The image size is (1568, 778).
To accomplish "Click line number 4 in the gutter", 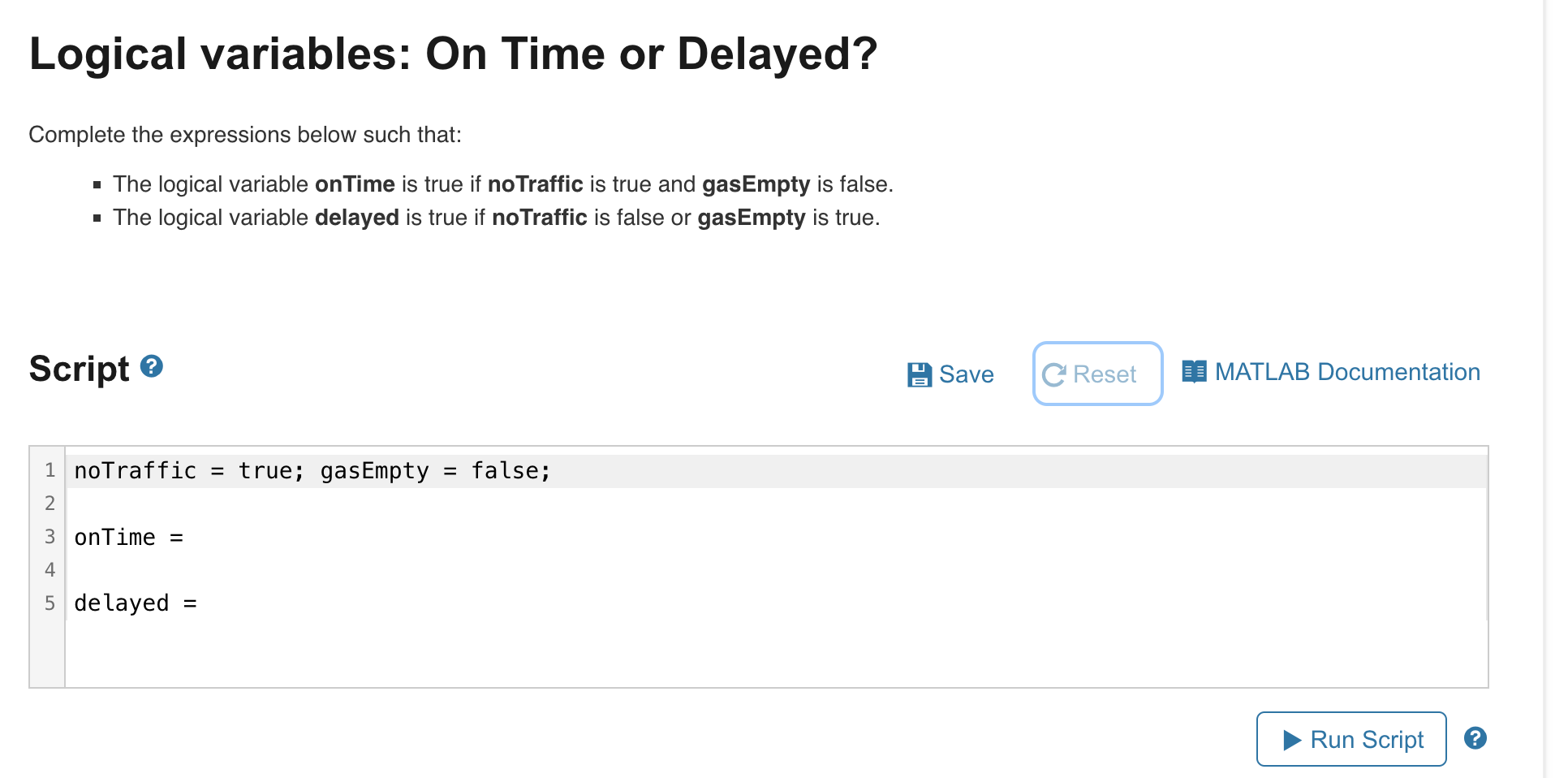I will pos(50,569).
